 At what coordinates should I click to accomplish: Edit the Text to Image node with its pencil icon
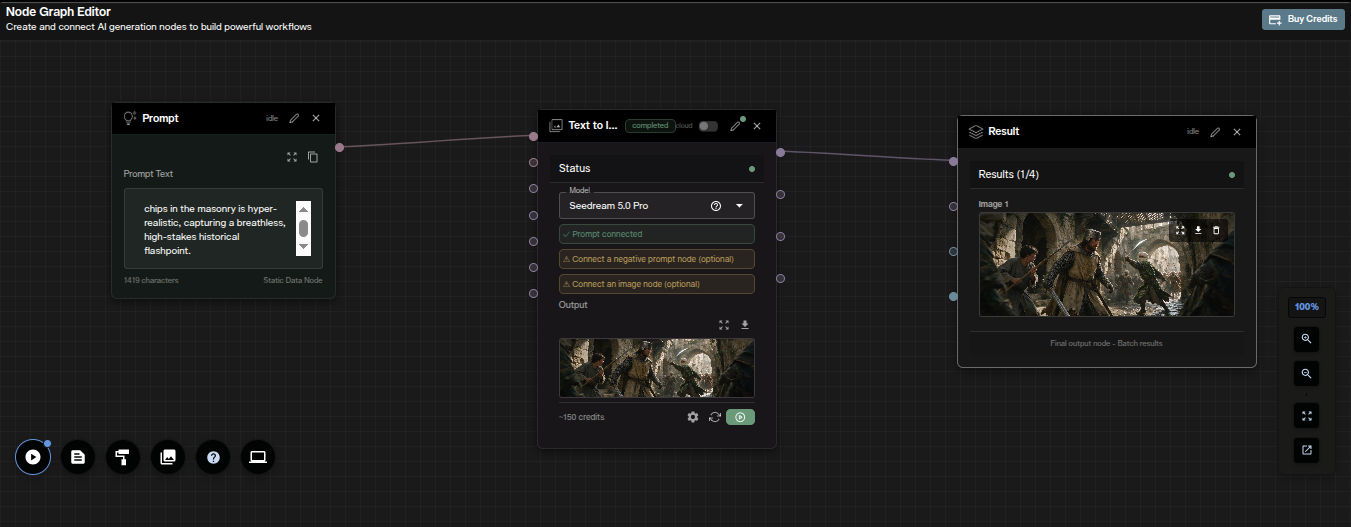pos(736,126)
